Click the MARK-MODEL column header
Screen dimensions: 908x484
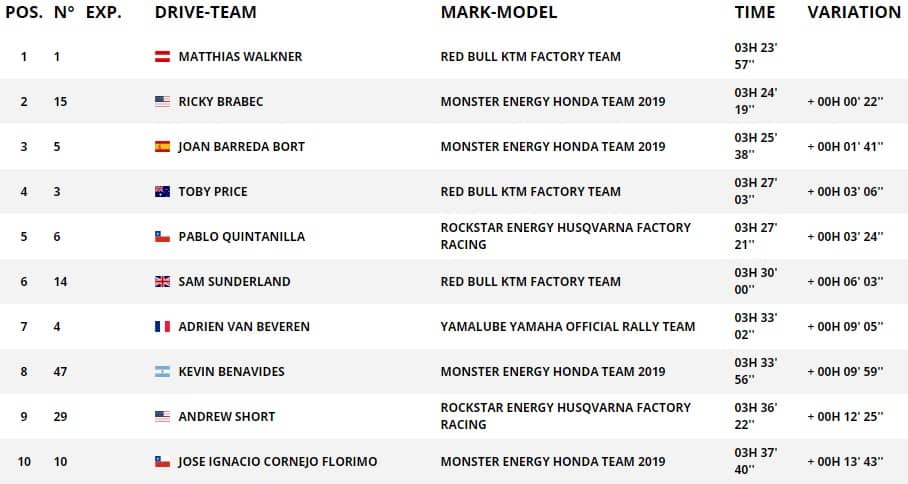pyautogui.click(x=498, y=13)
